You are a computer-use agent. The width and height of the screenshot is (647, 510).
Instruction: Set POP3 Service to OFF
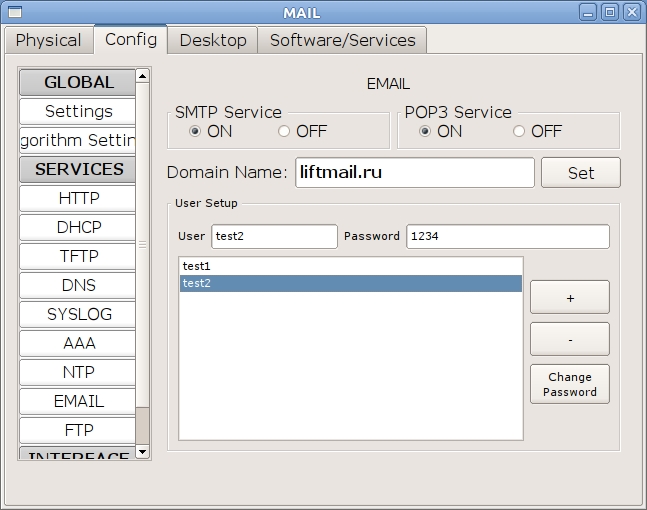click(x=519, y=131)
